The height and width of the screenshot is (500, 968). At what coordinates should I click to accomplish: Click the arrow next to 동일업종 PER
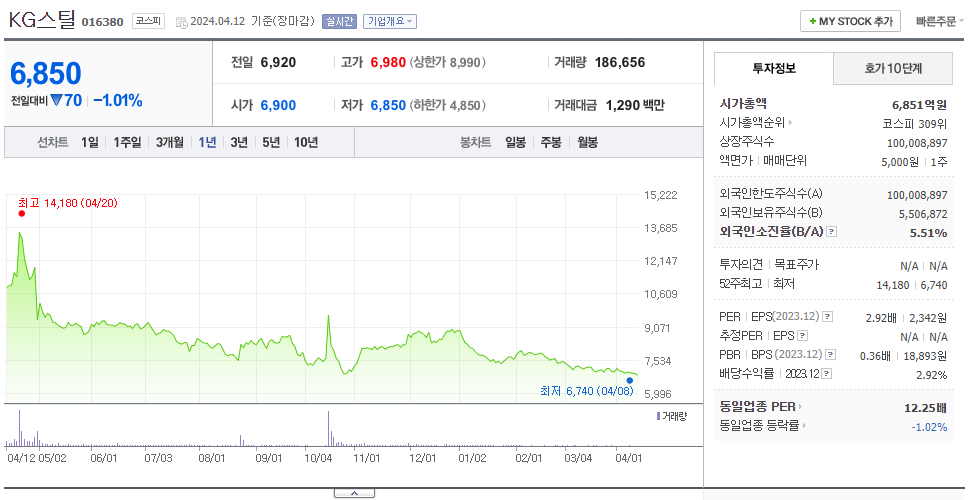(801, 407)
